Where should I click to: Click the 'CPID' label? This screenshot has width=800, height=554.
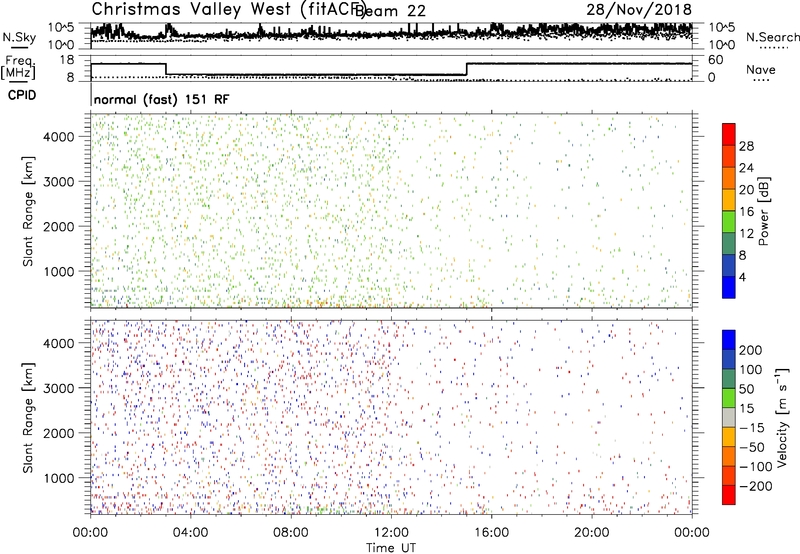pos(22,95)
